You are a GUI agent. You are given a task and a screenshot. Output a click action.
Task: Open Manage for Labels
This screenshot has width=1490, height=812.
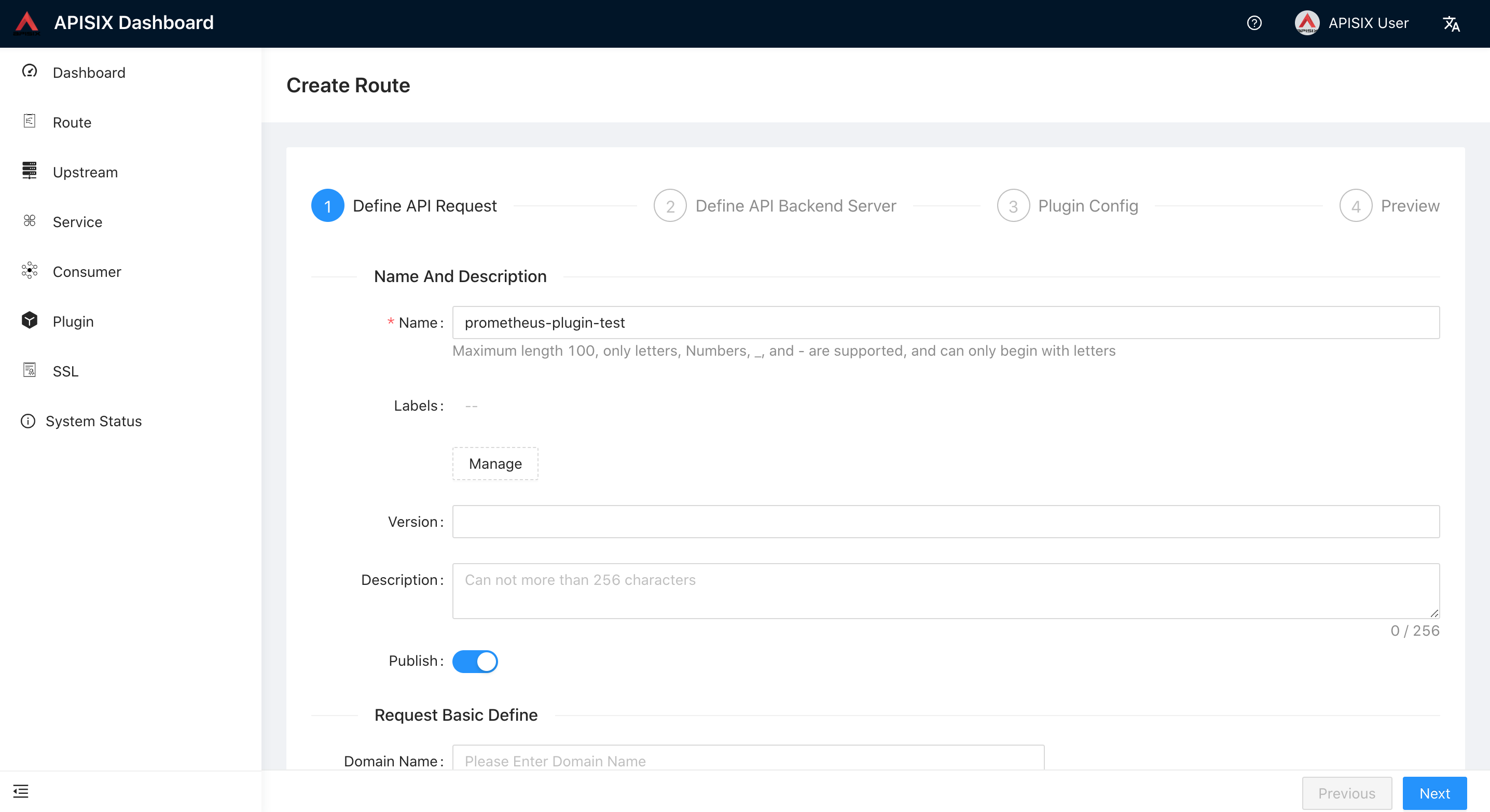tap(494, 464)
